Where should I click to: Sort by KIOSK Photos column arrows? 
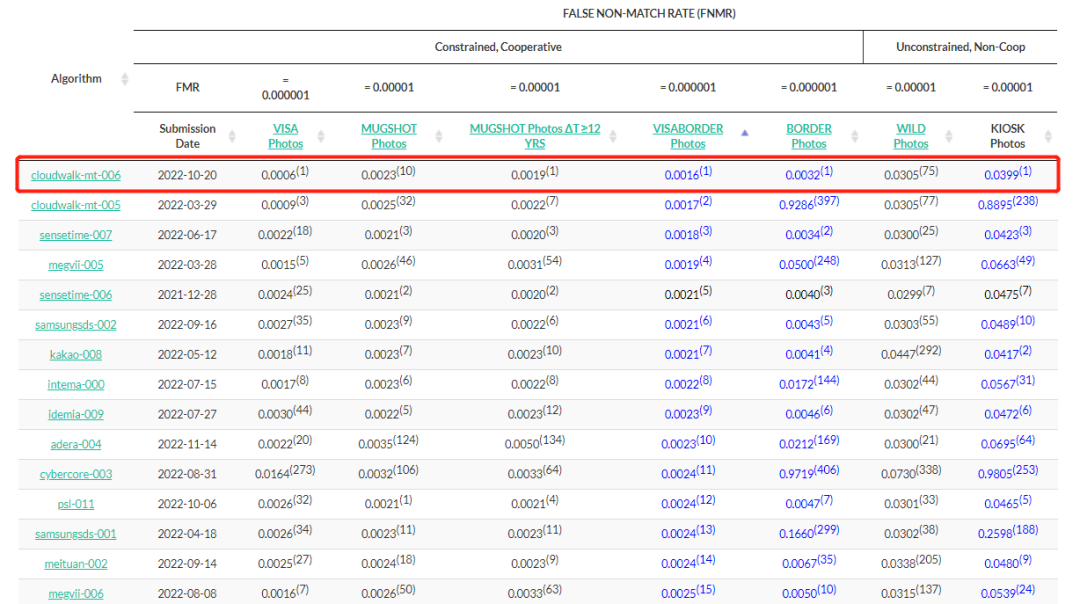[1047, 136]
